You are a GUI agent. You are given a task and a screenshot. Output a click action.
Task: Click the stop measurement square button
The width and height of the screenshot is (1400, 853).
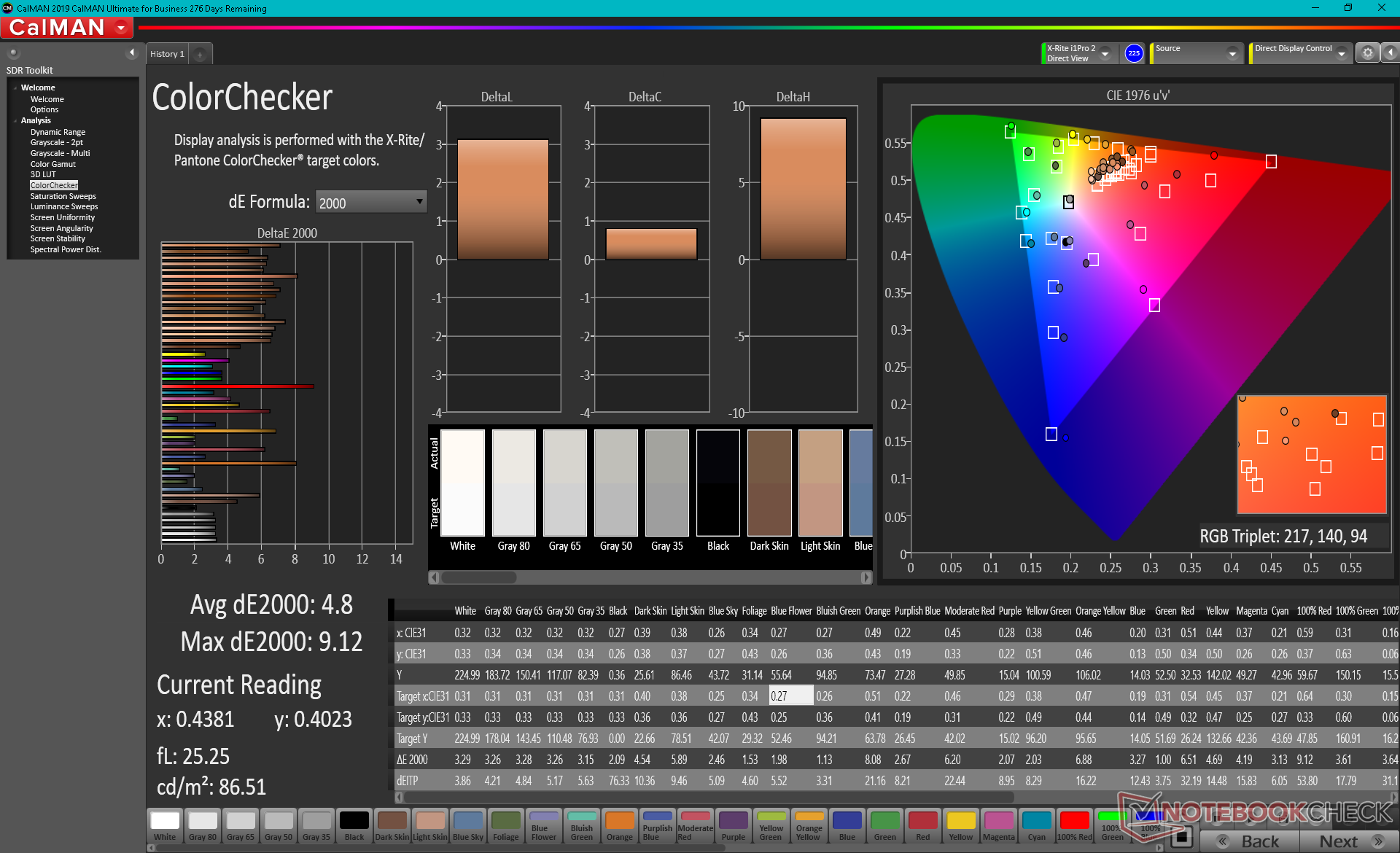(1183, 837)
